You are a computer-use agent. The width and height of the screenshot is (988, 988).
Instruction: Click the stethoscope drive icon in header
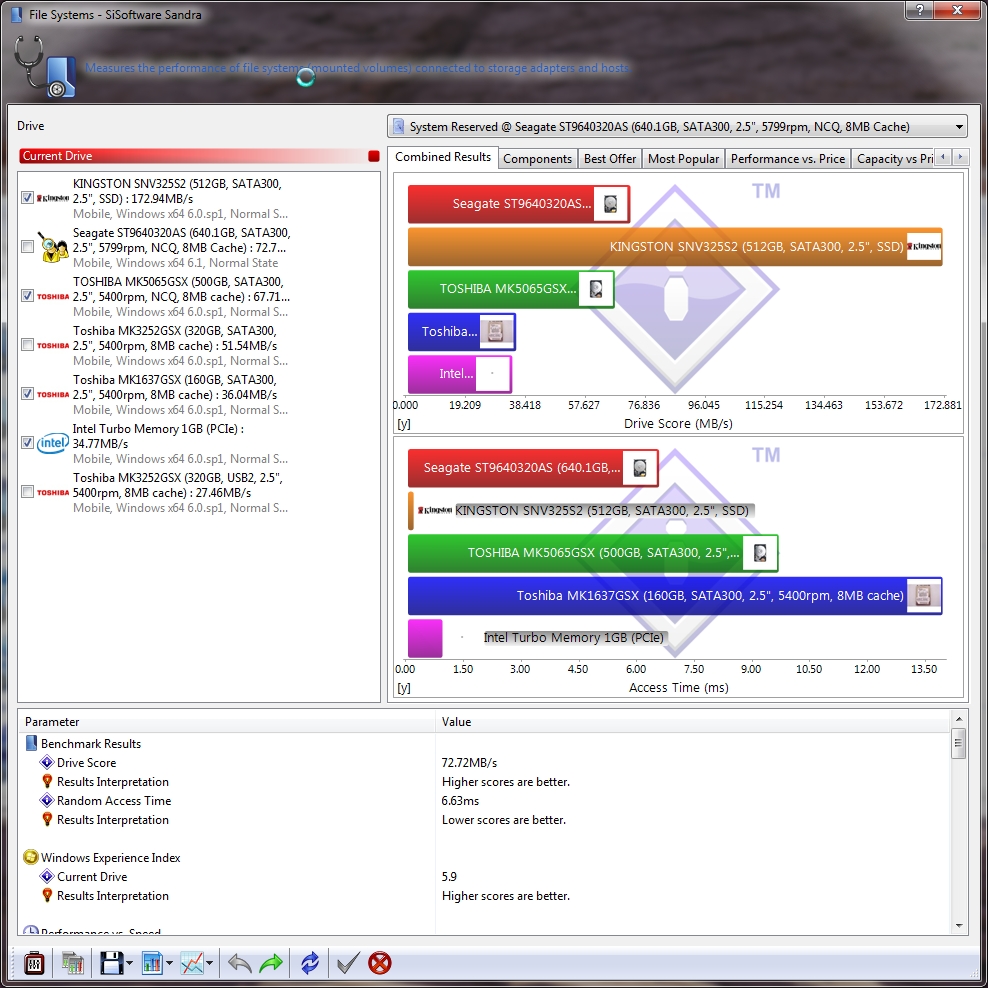click(x=44, y=67)
